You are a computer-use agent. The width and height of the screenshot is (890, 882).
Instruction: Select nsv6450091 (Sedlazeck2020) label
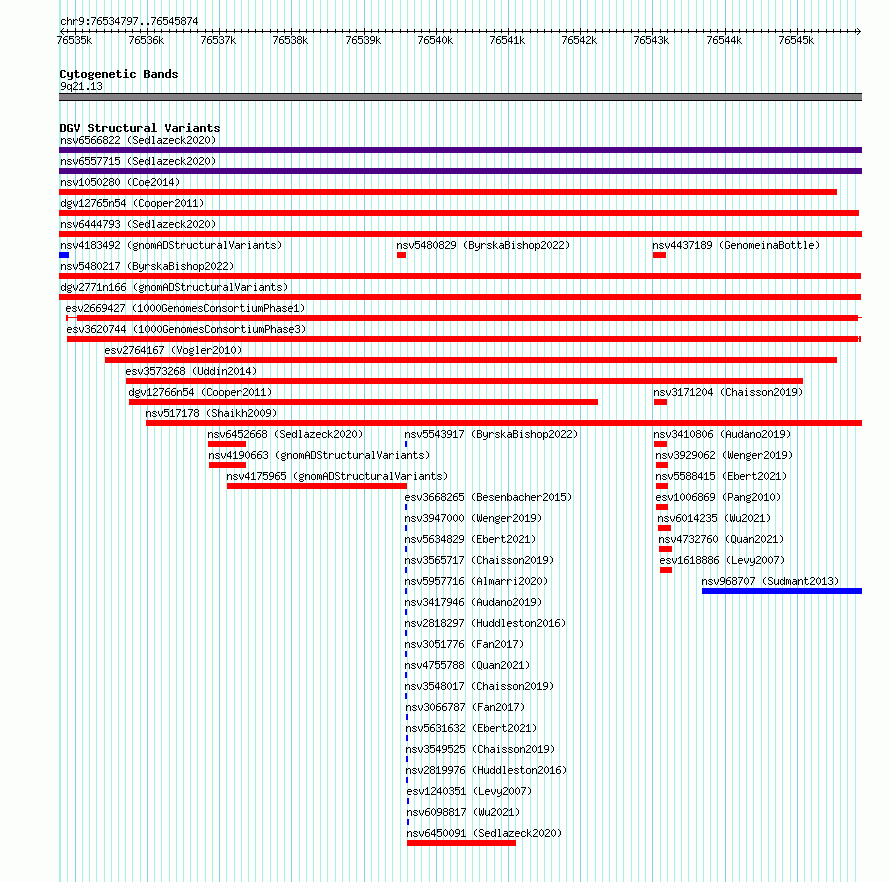(x=484, y=833)
